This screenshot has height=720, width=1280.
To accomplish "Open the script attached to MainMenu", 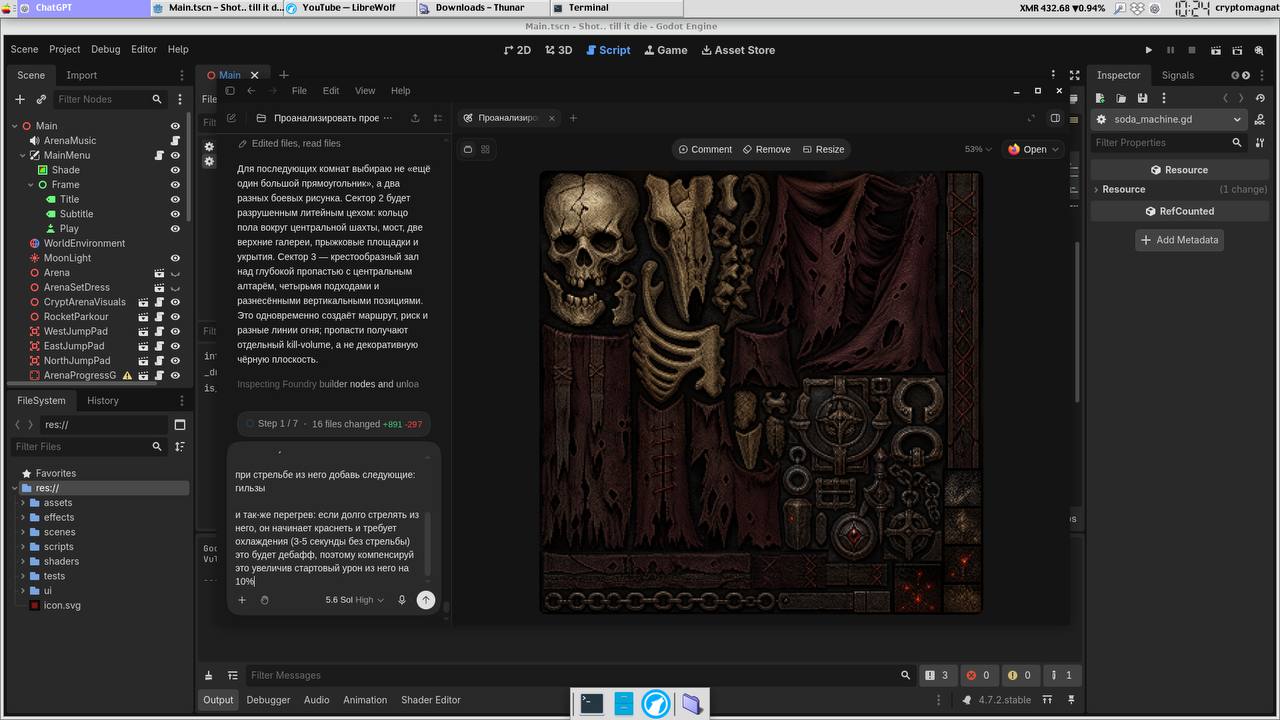I will pyautogui.click(x=159, y=156).
